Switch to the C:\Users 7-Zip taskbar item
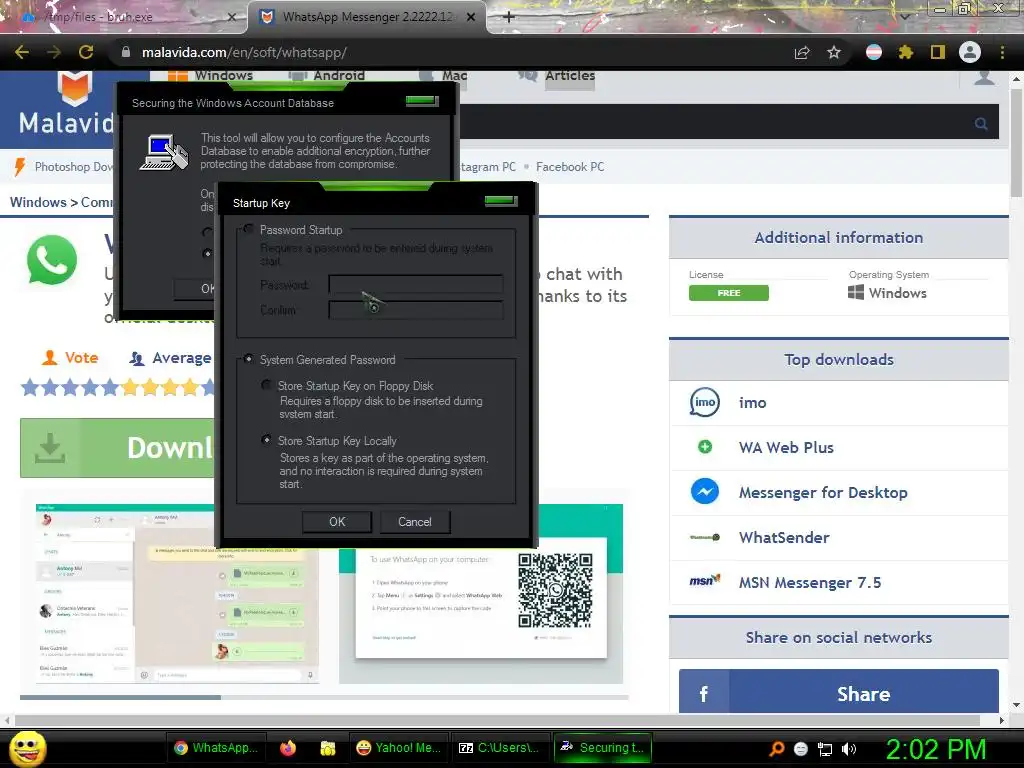The height and width of the screenshot is (768, 1024). [x=500, y=748]
